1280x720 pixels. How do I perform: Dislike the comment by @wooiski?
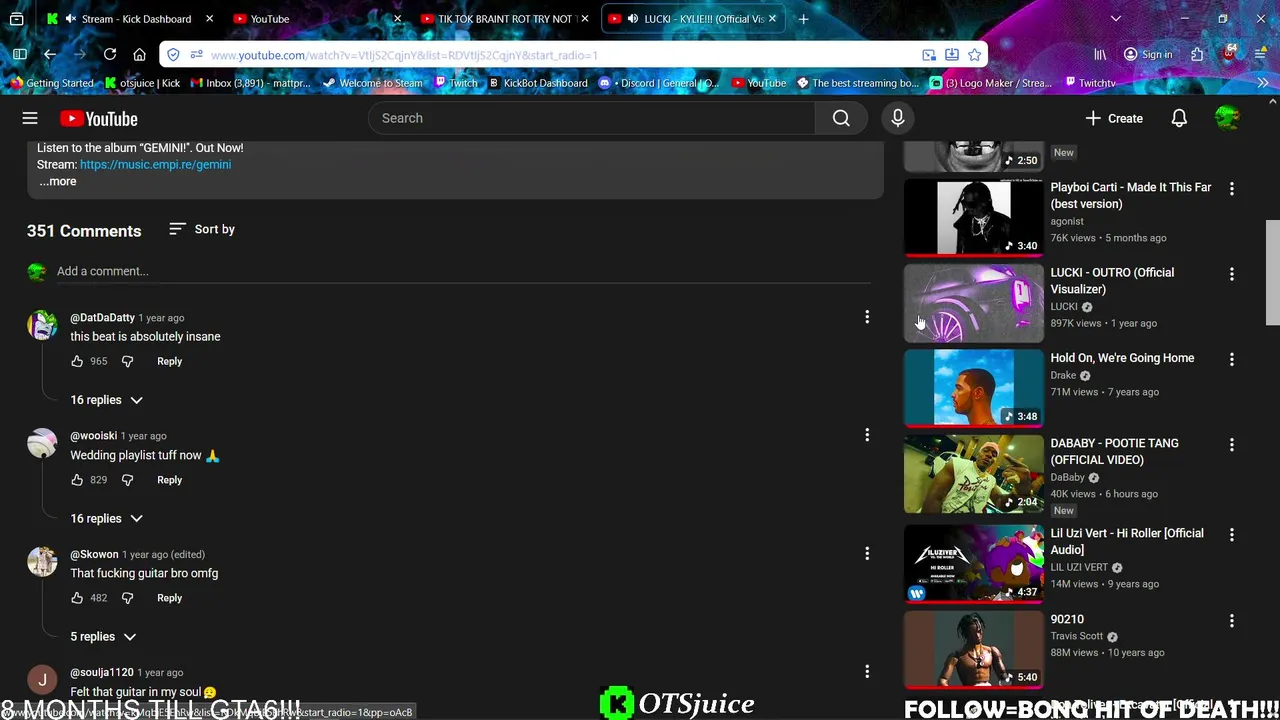click(x=127, y=480)
